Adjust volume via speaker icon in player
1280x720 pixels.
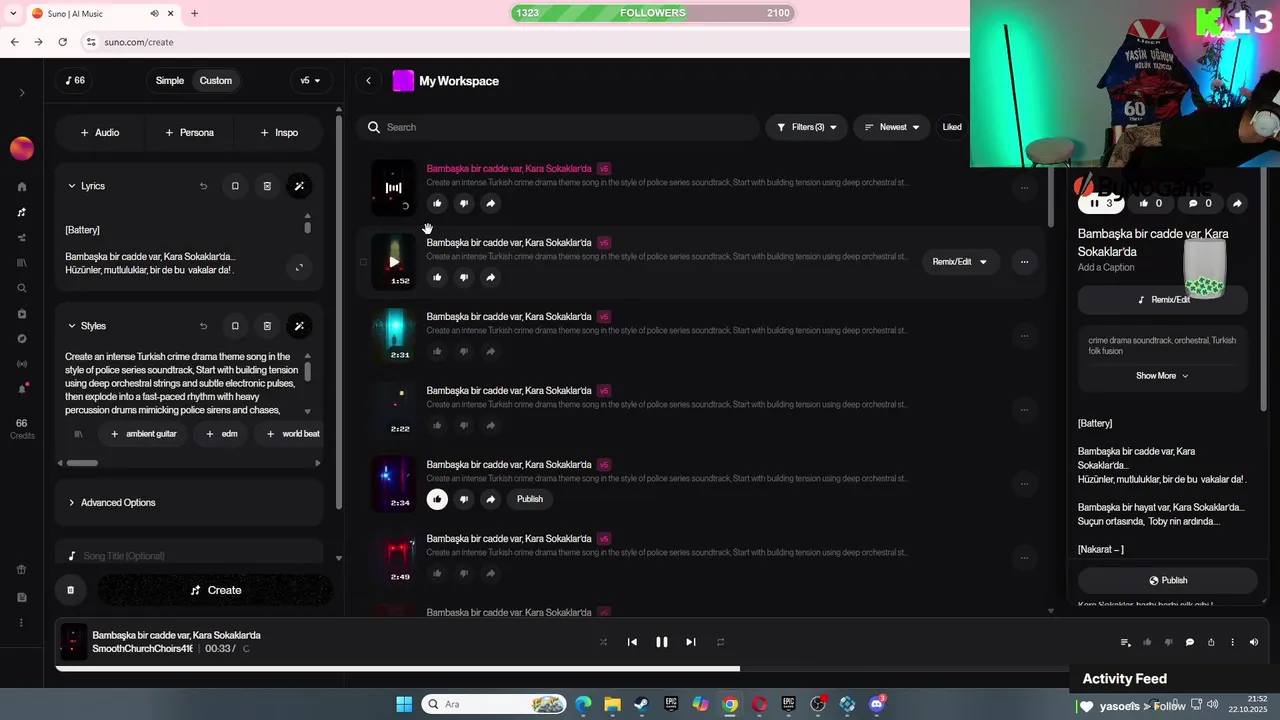(1253, 642)
